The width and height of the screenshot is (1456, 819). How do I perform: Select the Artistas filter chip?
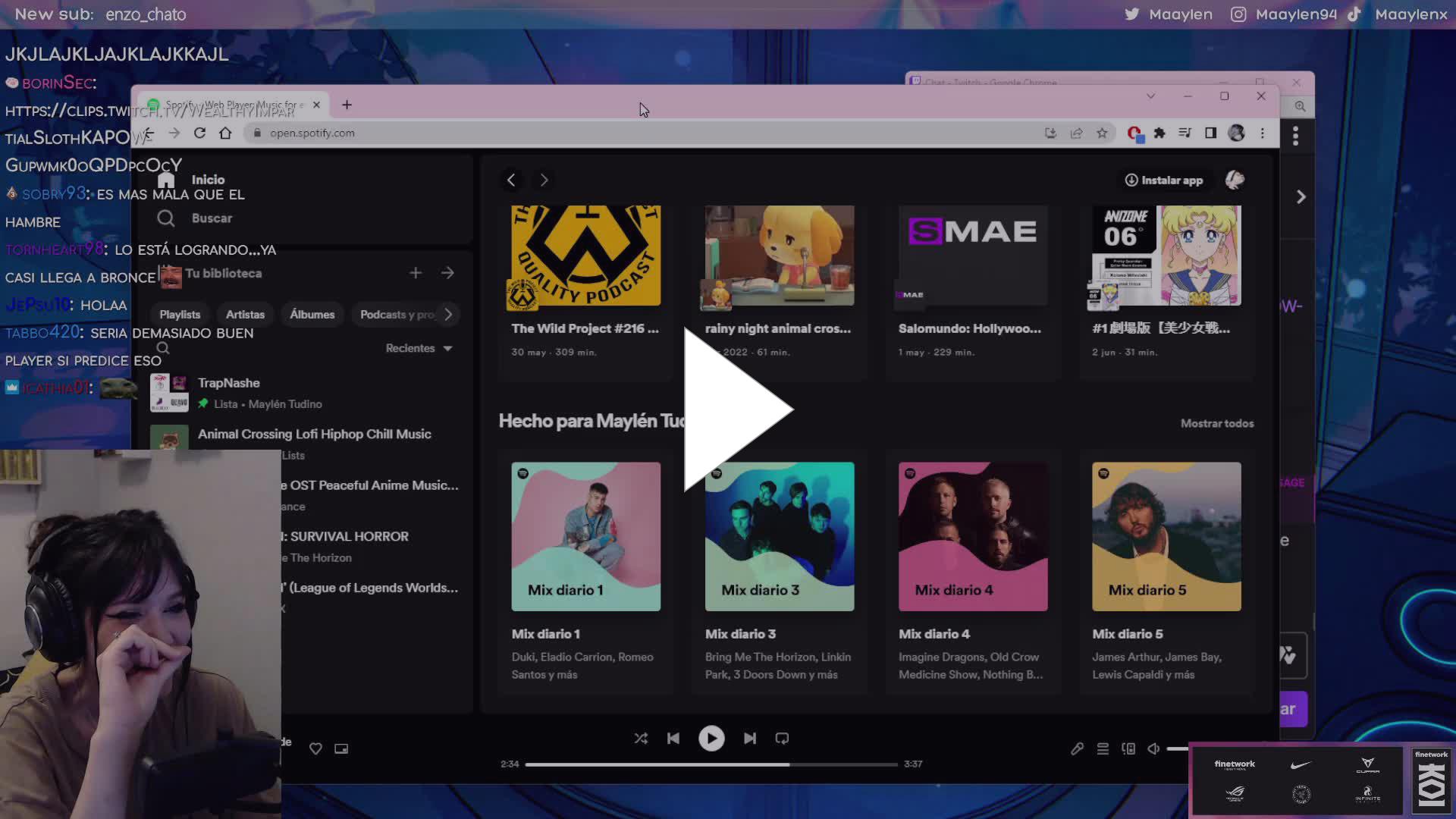coord(245,314)
